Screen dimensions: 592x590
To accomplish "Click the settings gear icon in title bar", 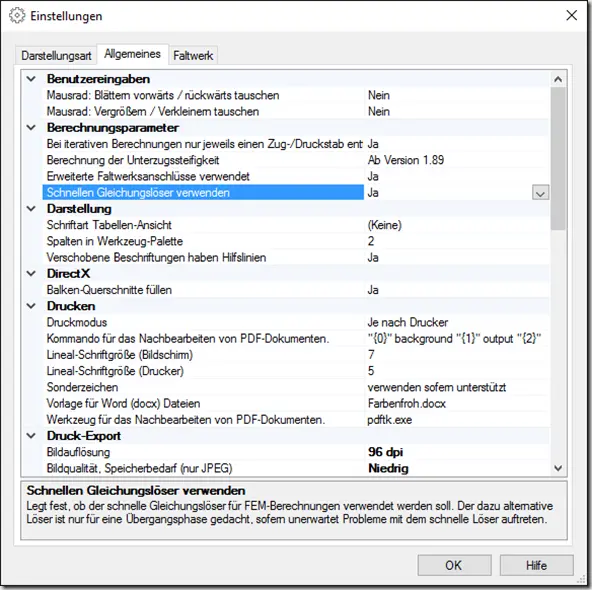I will tap(17, 16).
